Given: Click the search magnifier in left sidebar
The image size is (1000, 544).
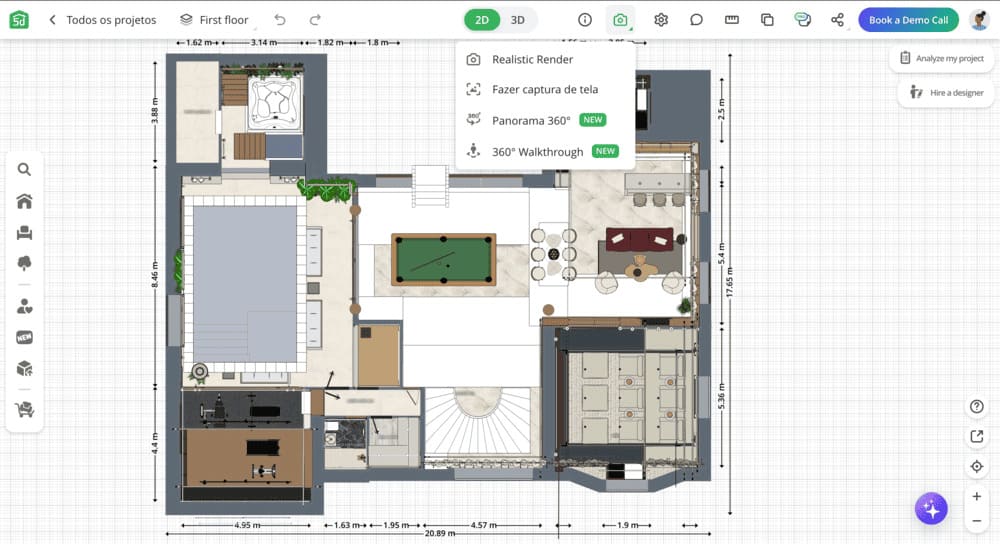Looking at the screenshot, I should click(x=24, y=170).
